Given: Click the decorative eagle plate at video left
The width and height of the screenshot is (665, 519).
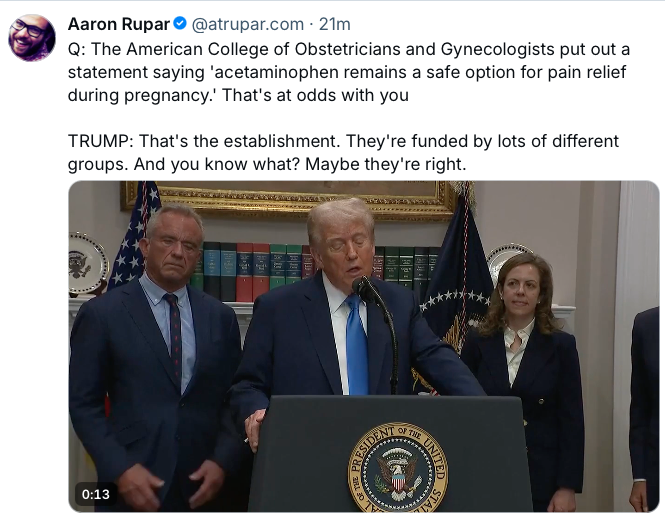Looking at the screenshot, I should [x=87, y=264].
